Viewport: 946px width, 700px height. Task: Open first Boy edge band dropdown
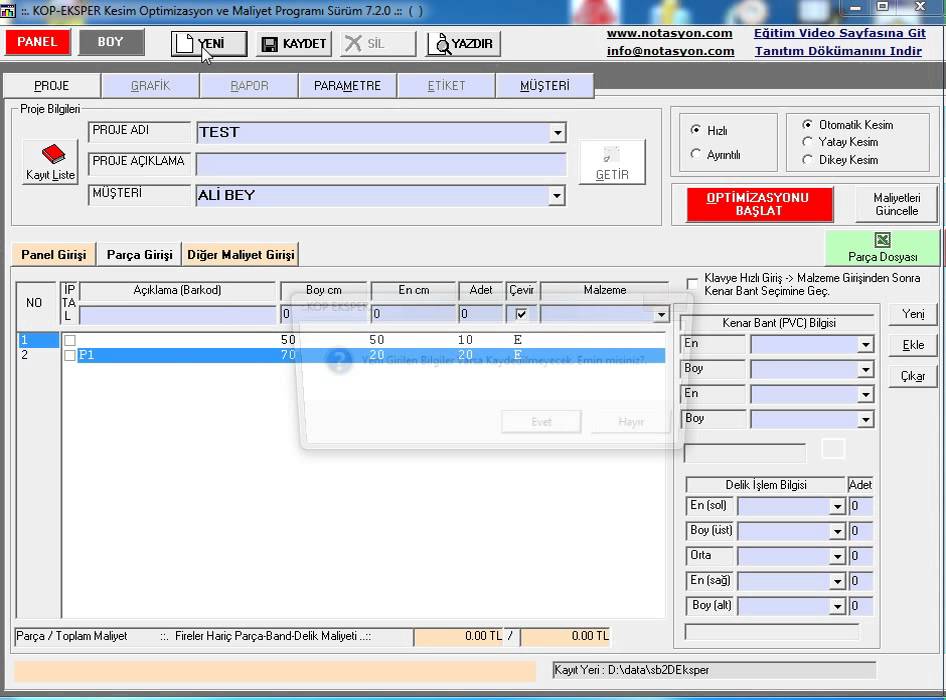coord(865,369)
